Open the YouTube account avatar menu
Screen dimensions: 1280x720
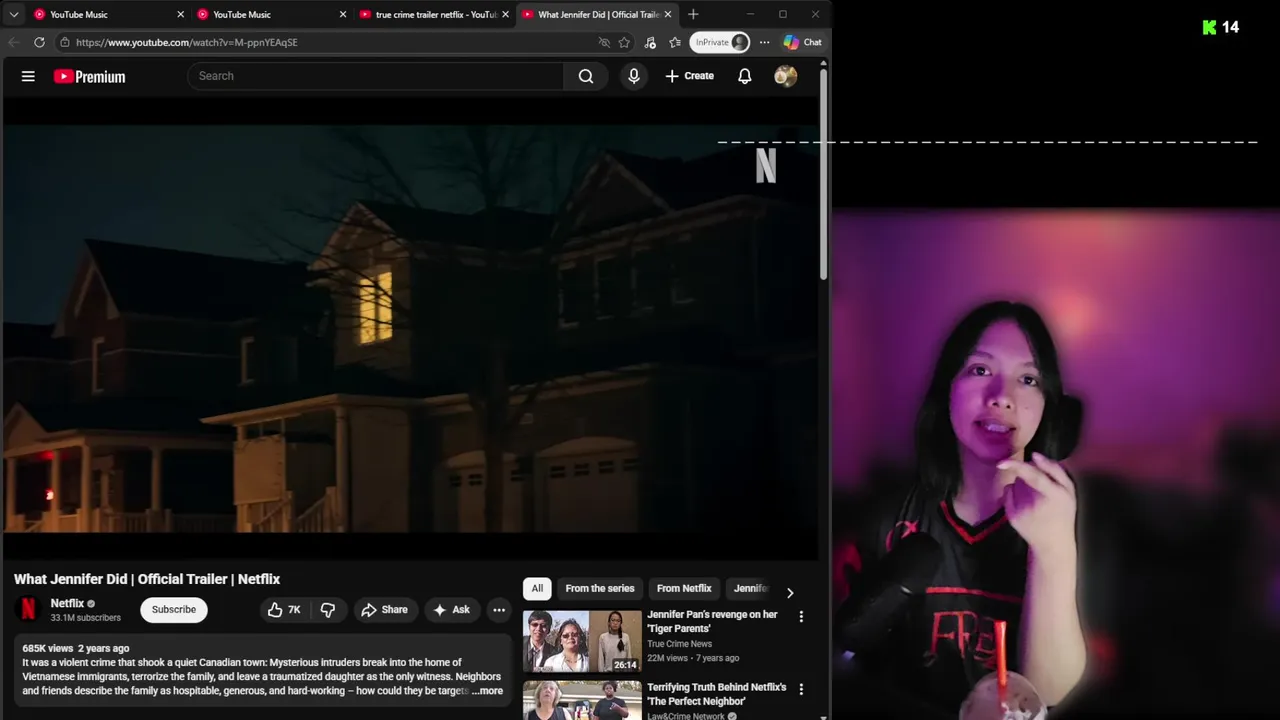pos(786,76)
